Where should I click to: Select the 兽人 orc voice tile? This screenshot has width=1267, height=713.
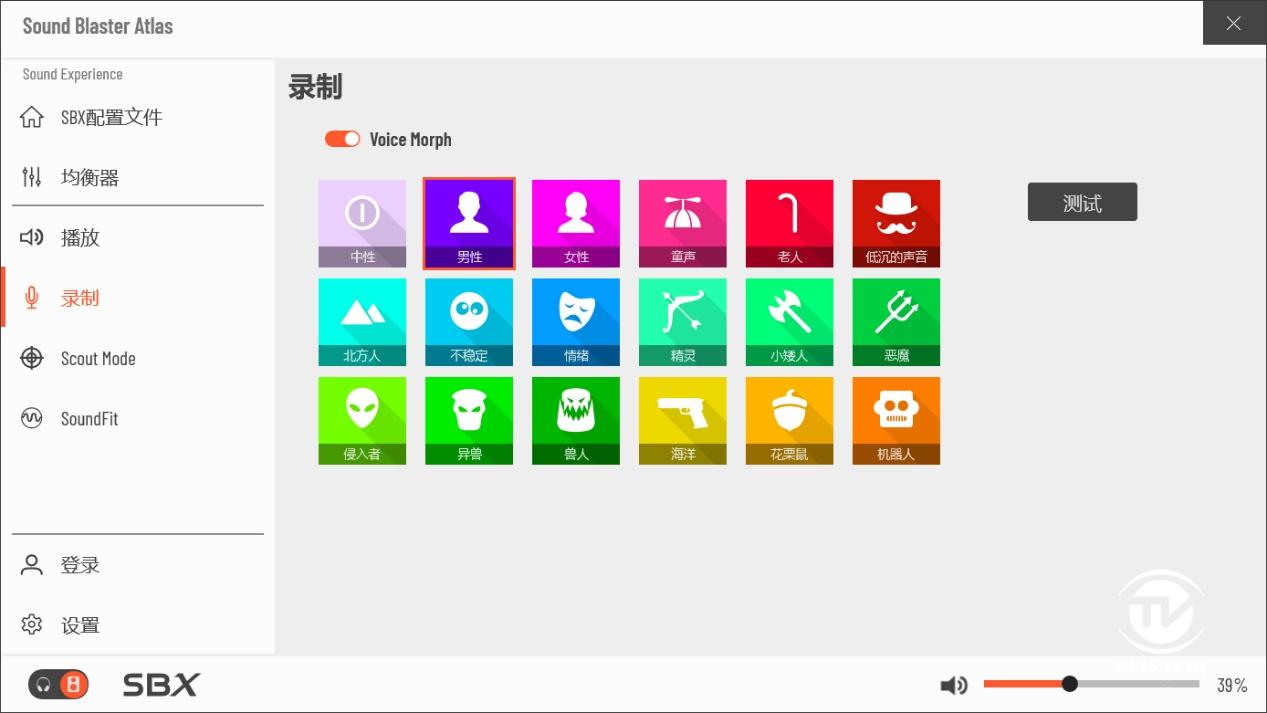(576, 421)
